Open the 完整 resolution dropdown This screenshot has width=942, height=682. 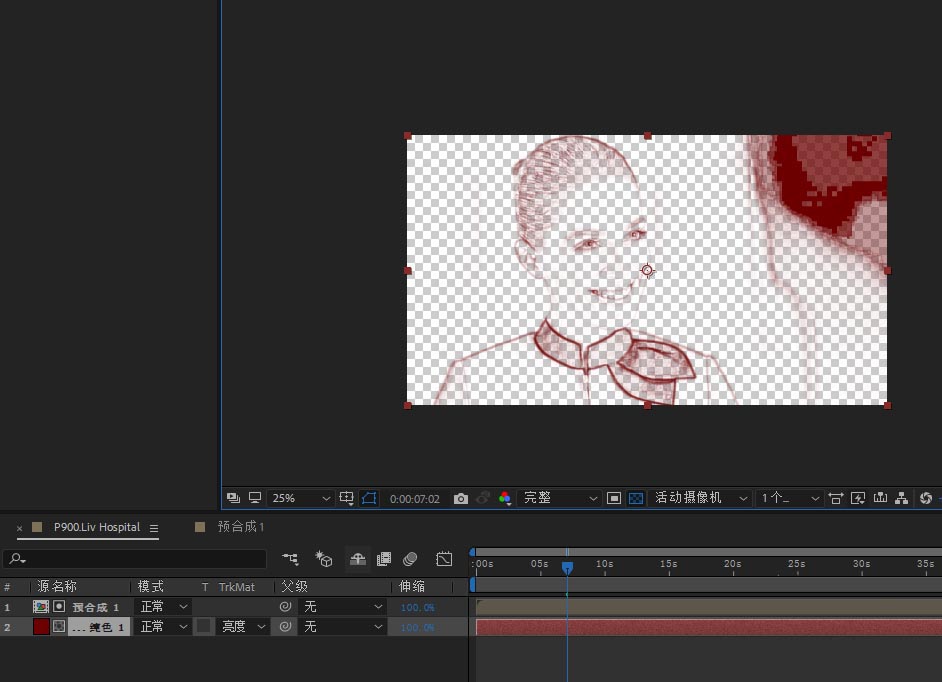561,498
